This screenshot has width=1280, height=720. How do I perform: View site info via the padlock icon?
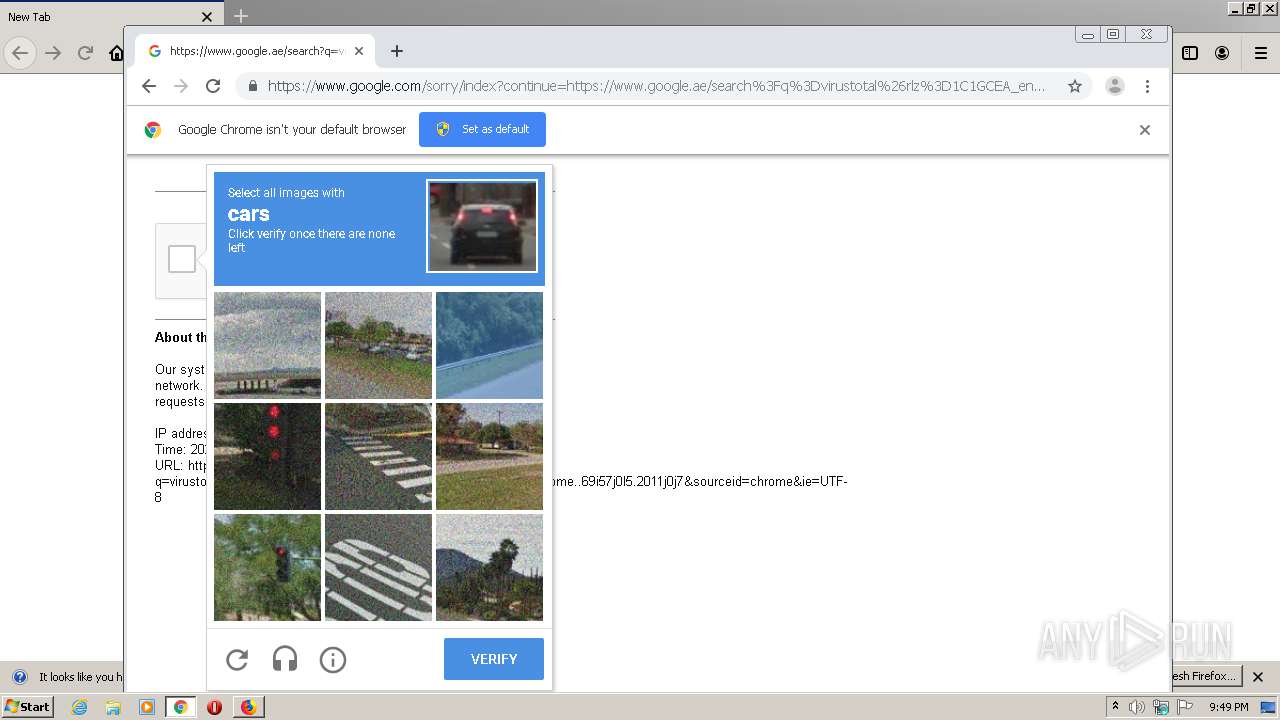[252, 86]
